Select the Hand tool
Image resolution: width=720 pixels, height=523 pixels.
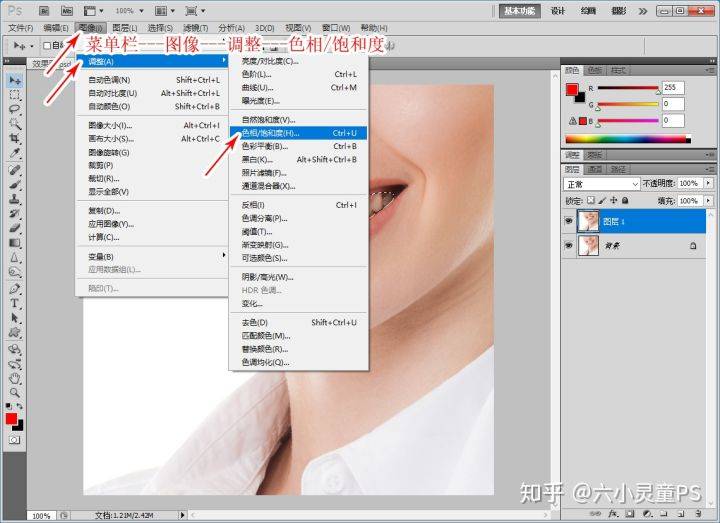[x=14, y=378]
